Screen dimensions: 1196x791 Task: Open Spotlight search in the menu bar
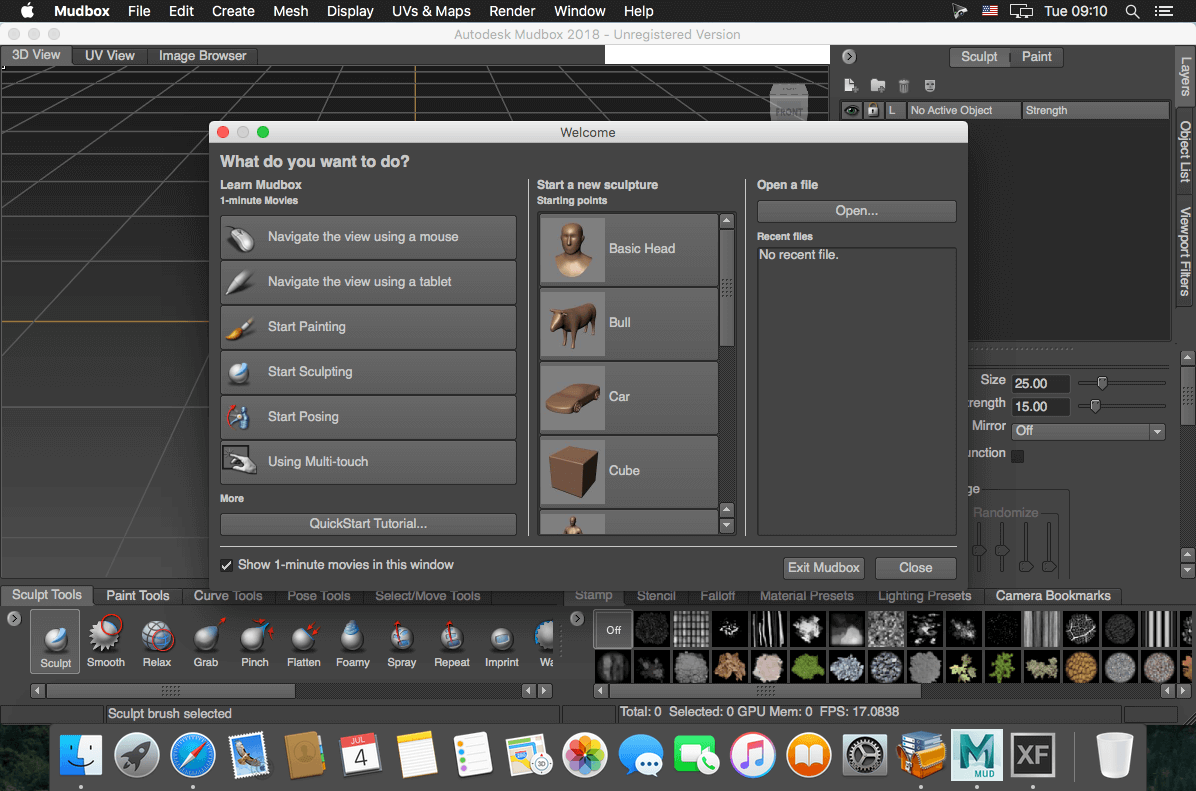coord(1133,11)
